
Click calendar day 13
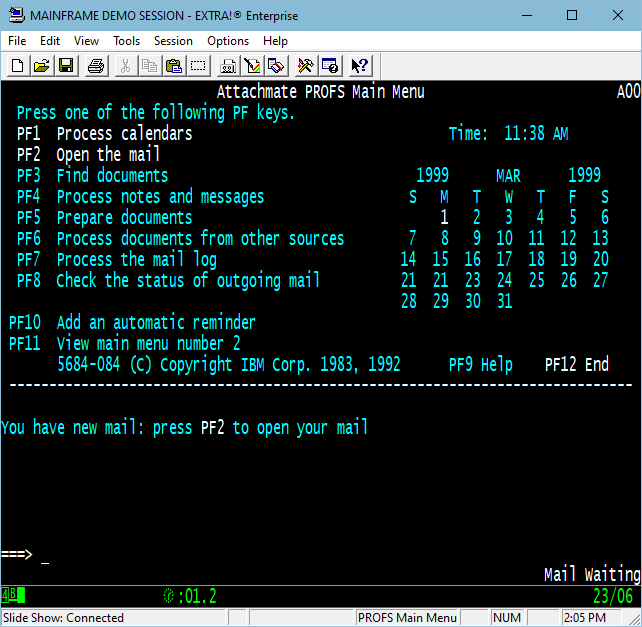[x=600, y=238]
